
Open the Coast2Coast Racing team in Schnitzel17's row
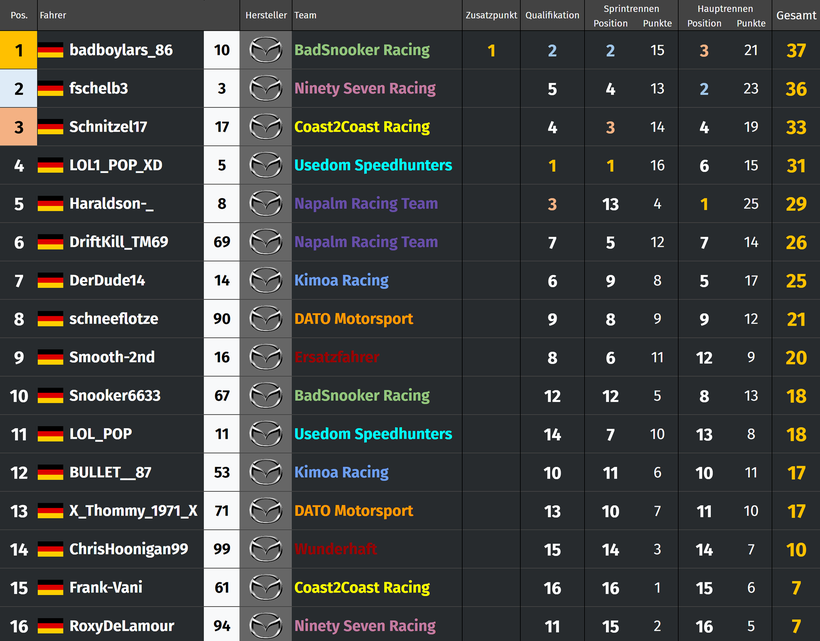pos(362,127)
